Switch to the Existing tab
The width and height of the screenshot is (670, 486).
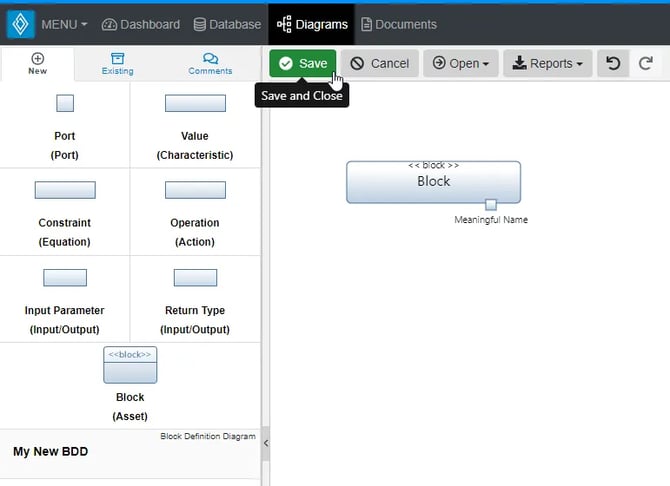pos(118,64)
